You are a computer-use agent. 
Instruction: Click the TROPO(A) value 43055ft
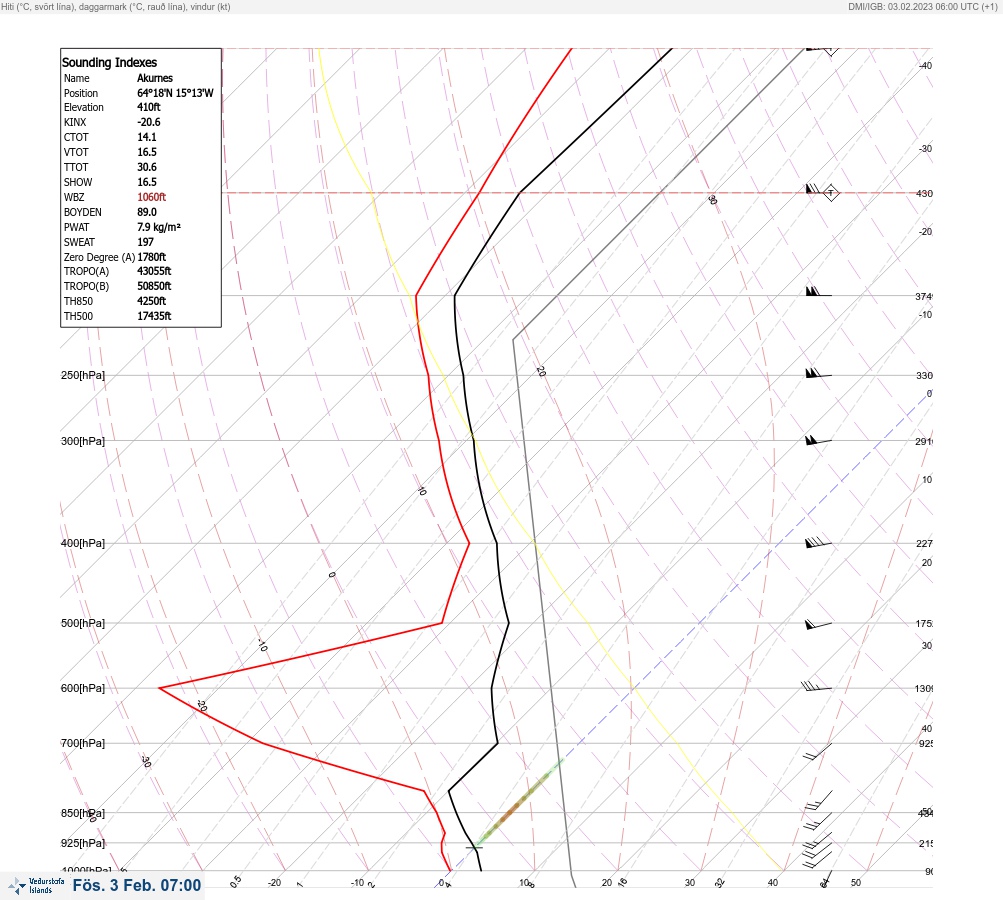click(x=154, y=271)
